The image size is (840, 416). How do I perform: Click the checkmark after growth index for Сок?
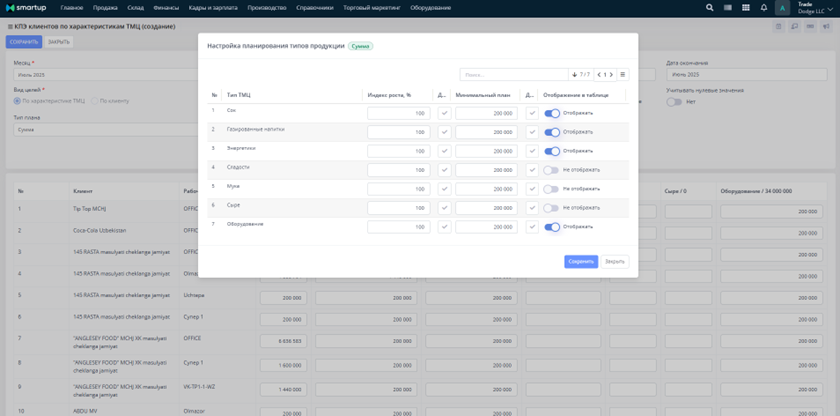tap(444, 113)
